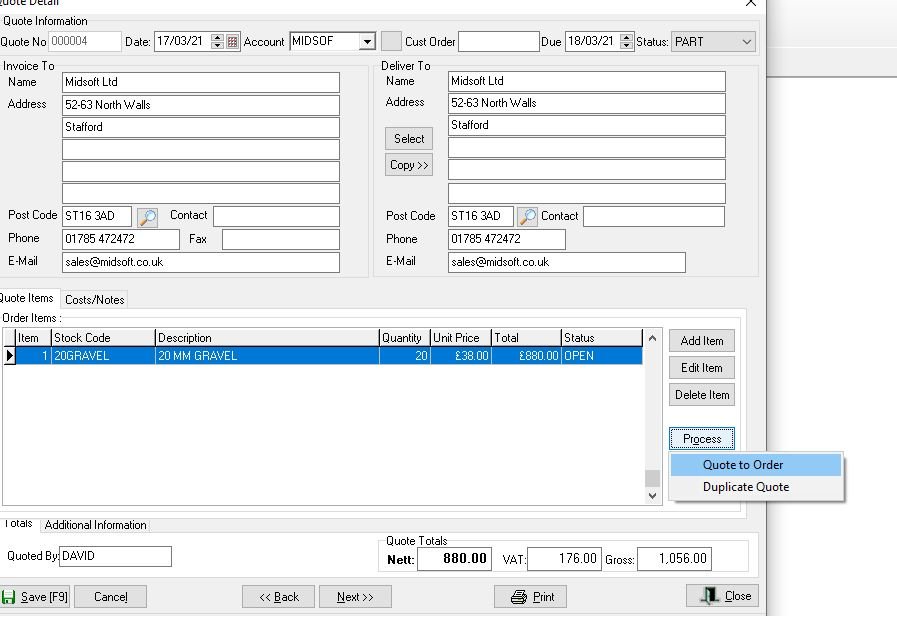897x617 pixels.
Task: Switch to the Costs/Notes tab
Action: (x=94, y=300)
